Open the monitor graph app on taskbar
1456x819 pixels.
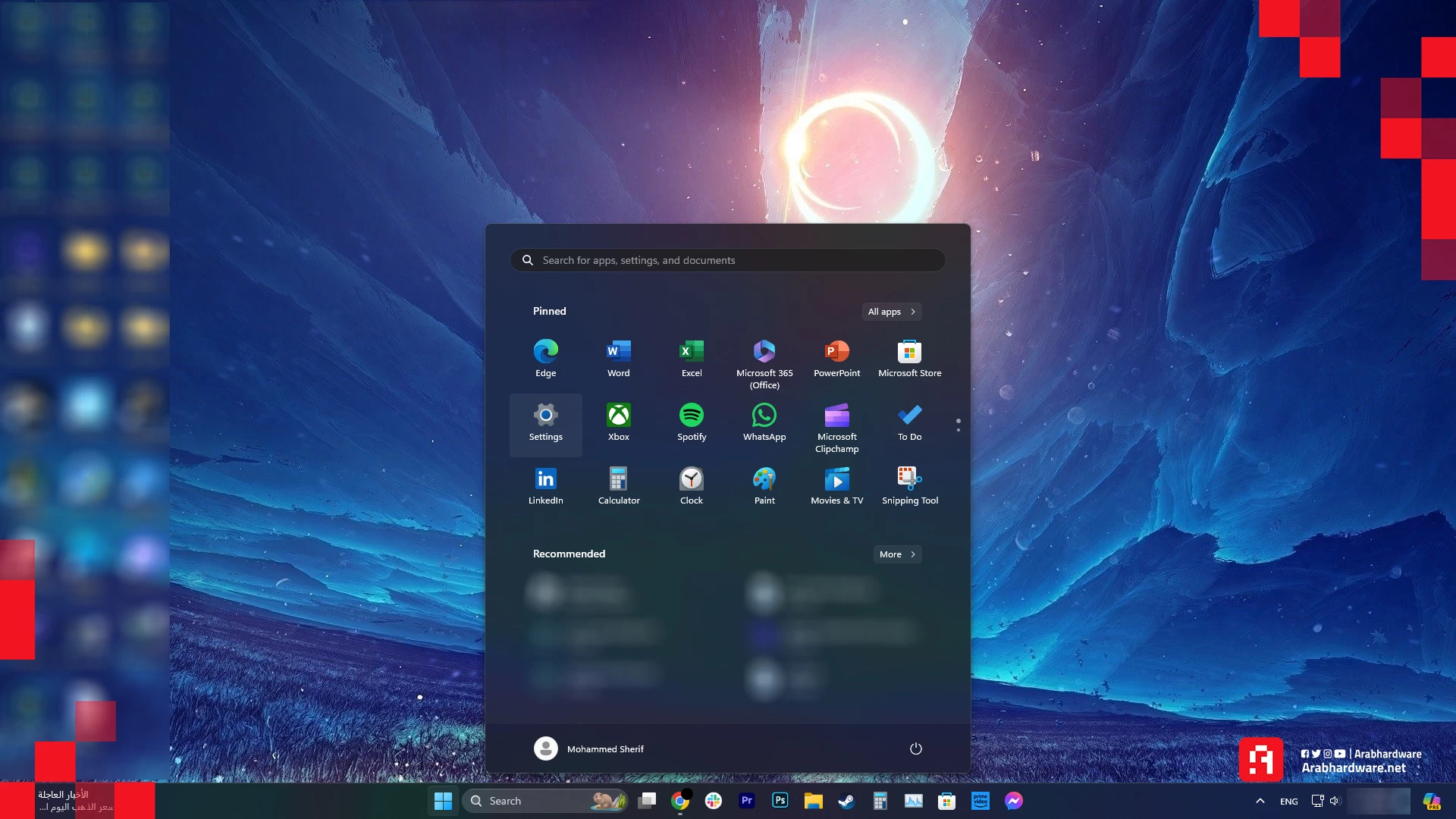click(x=914, y=801)
